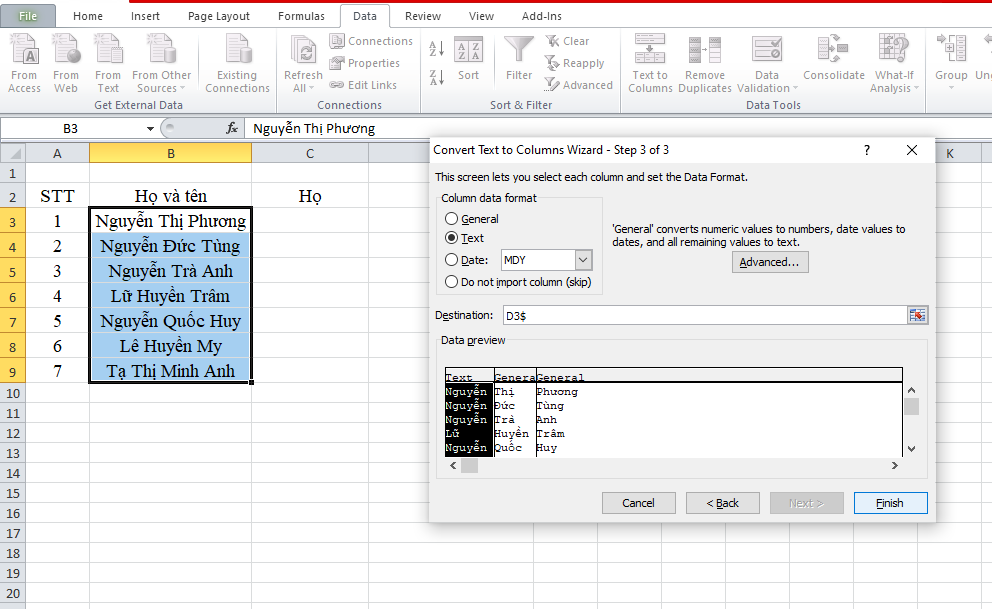Click Cancel in the wizard
This screenshot has width=992, height=609.
[x=638, y=503]
